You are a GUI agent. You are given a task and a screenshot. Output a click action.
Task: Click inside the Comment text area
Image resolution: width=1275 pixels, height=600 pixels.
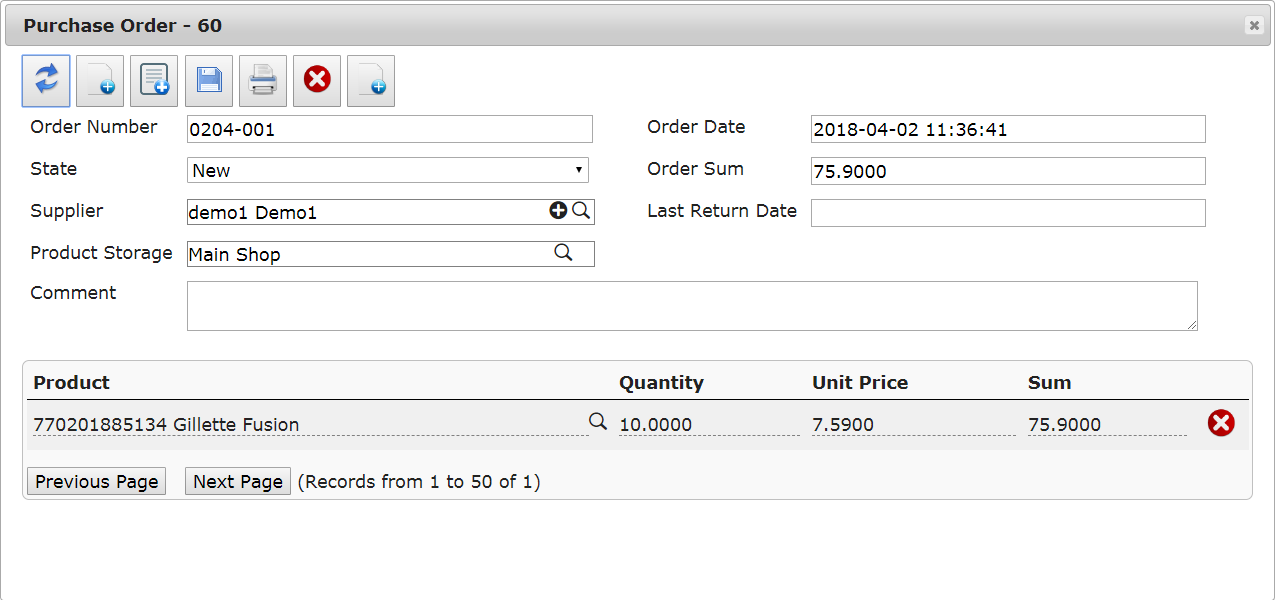(x=692, y=305)
